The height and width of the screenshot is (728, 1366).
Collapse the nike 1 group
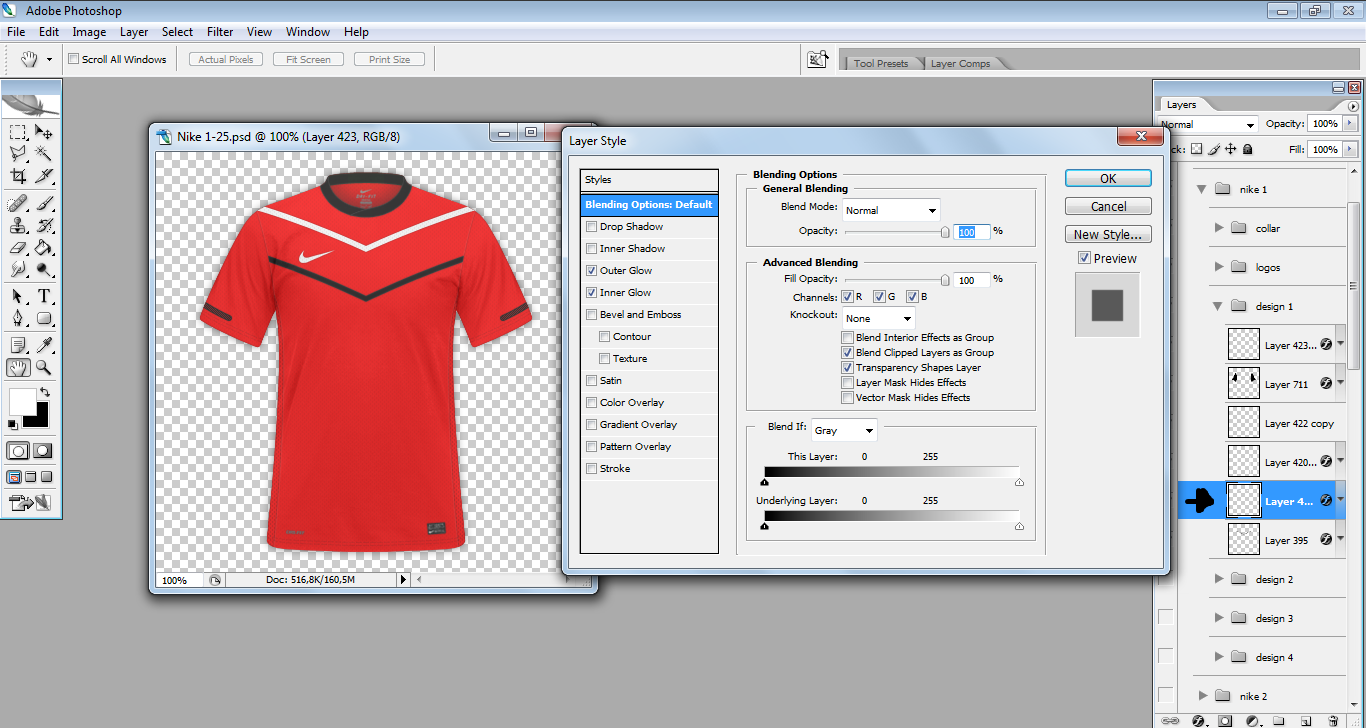point(1200,188)
